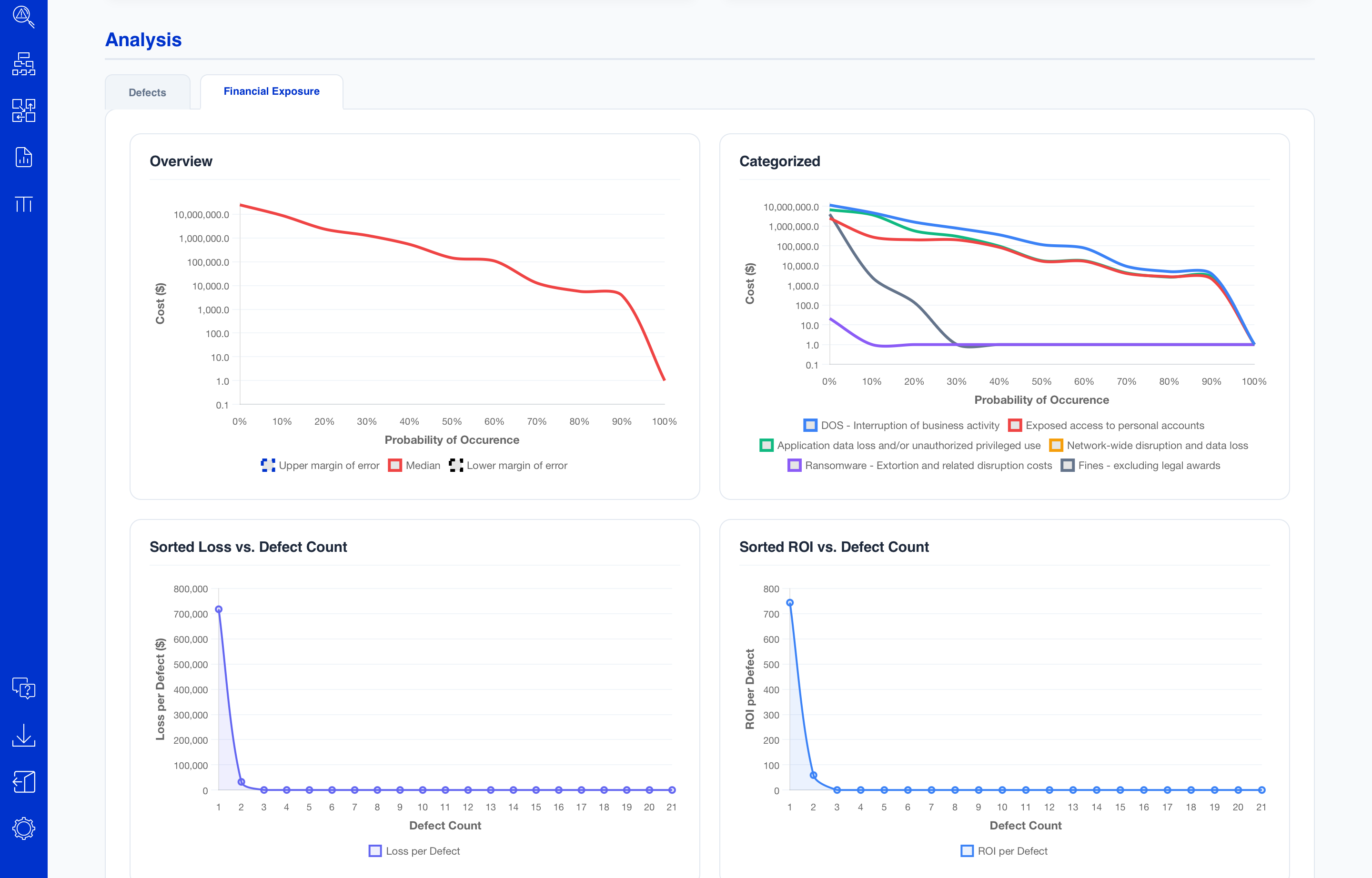
Task: Toggle Lower margin of error legend
Action: point(508,465)
